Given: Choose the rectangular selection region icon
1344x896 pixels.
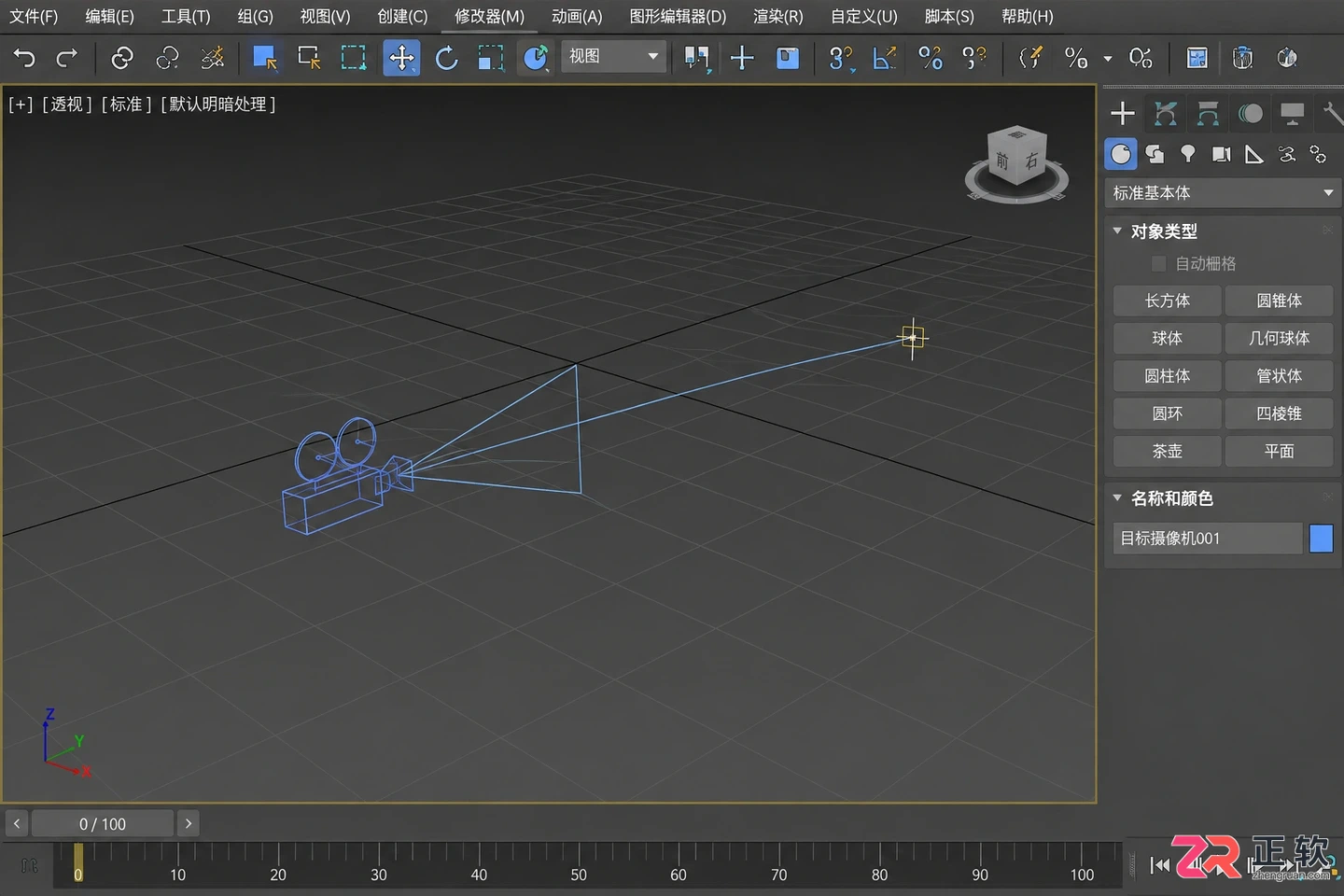Looking at the screenshot, I should pos(354,58).
